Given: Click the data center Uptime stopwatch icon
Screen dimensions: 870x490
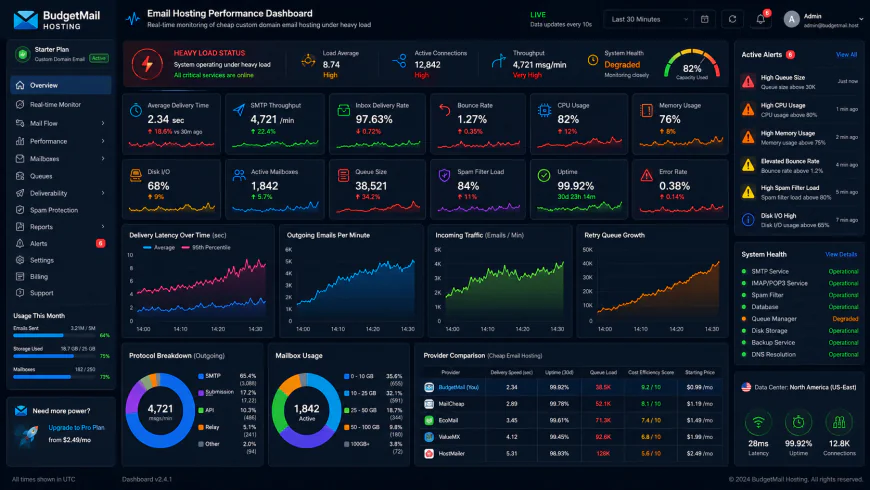Looking at the screenshot, I should coord(798,423).
